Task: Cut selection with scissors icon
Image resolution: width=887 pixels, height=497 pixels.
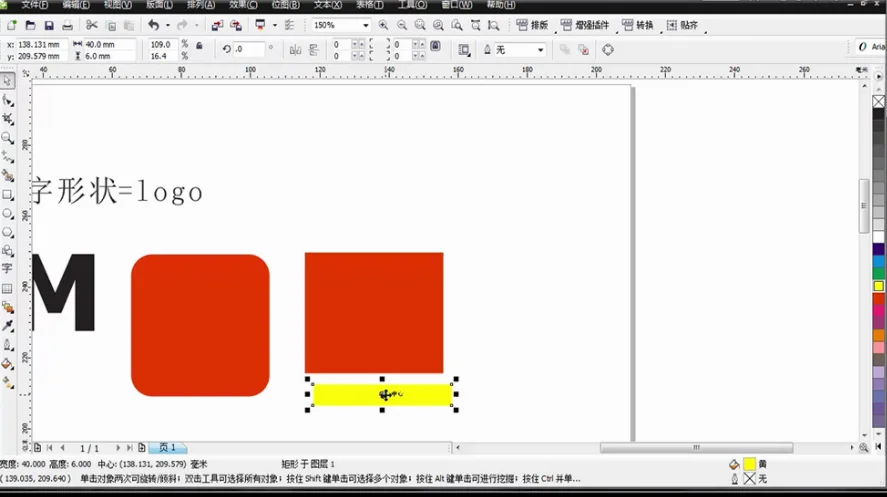Action: point(92,25)
